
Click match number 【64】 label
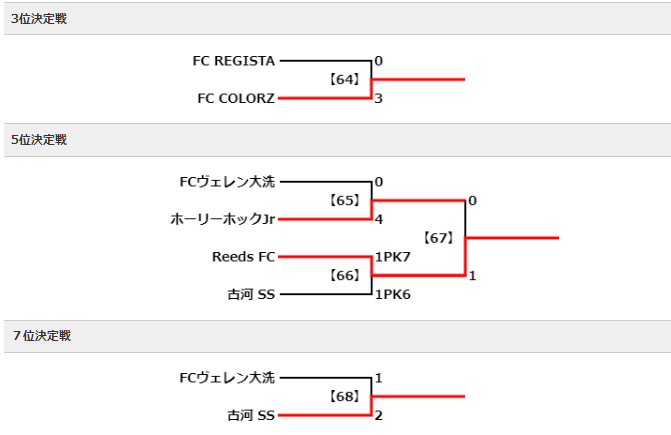point(344,80)
